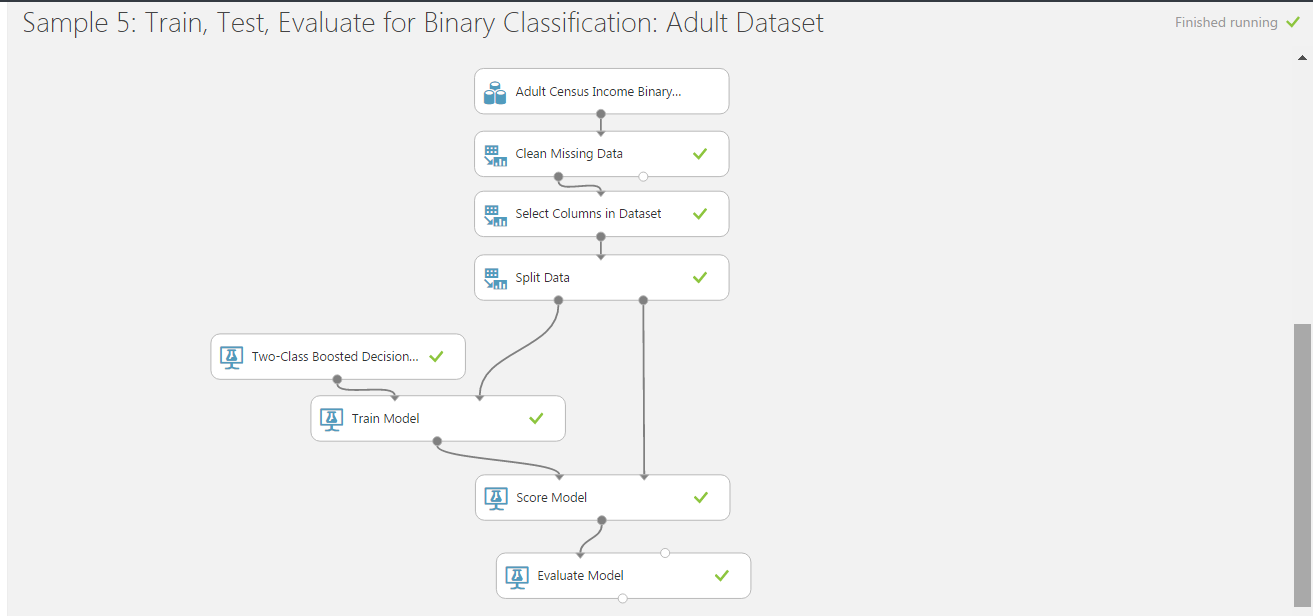Screen dimensions: 1313x616
Task: Select the Train Model label
Action: (386, 418)
